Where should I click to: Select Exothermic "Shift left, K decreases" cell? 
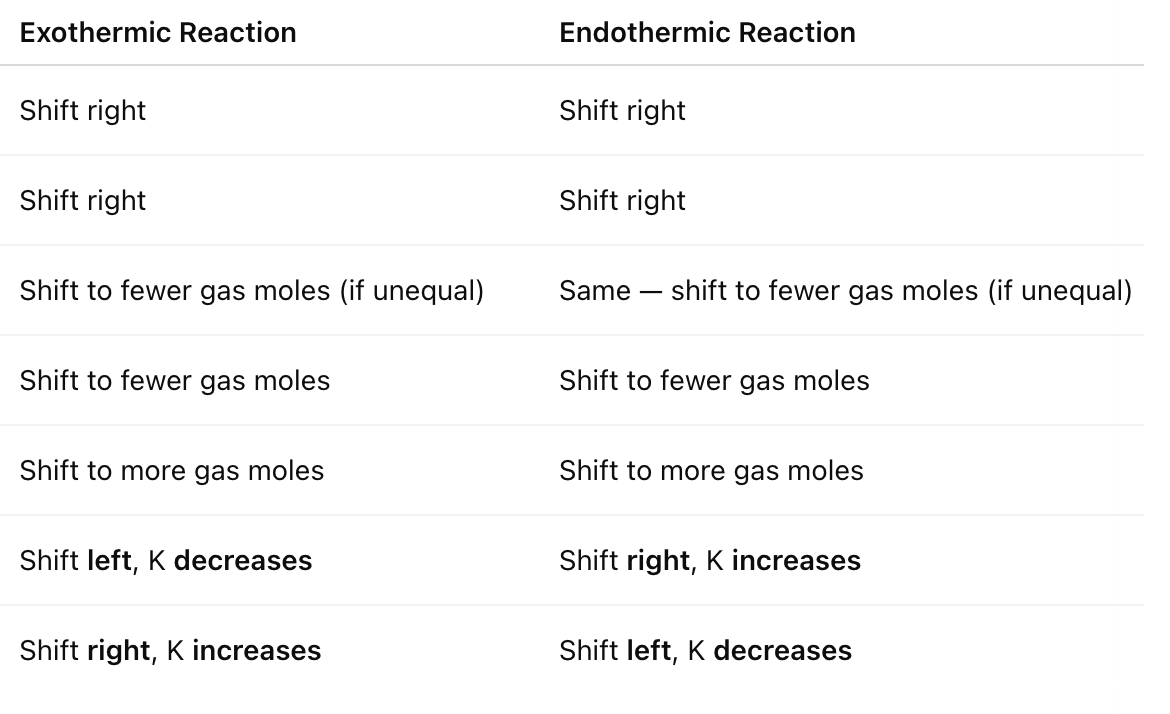point(165,560)
